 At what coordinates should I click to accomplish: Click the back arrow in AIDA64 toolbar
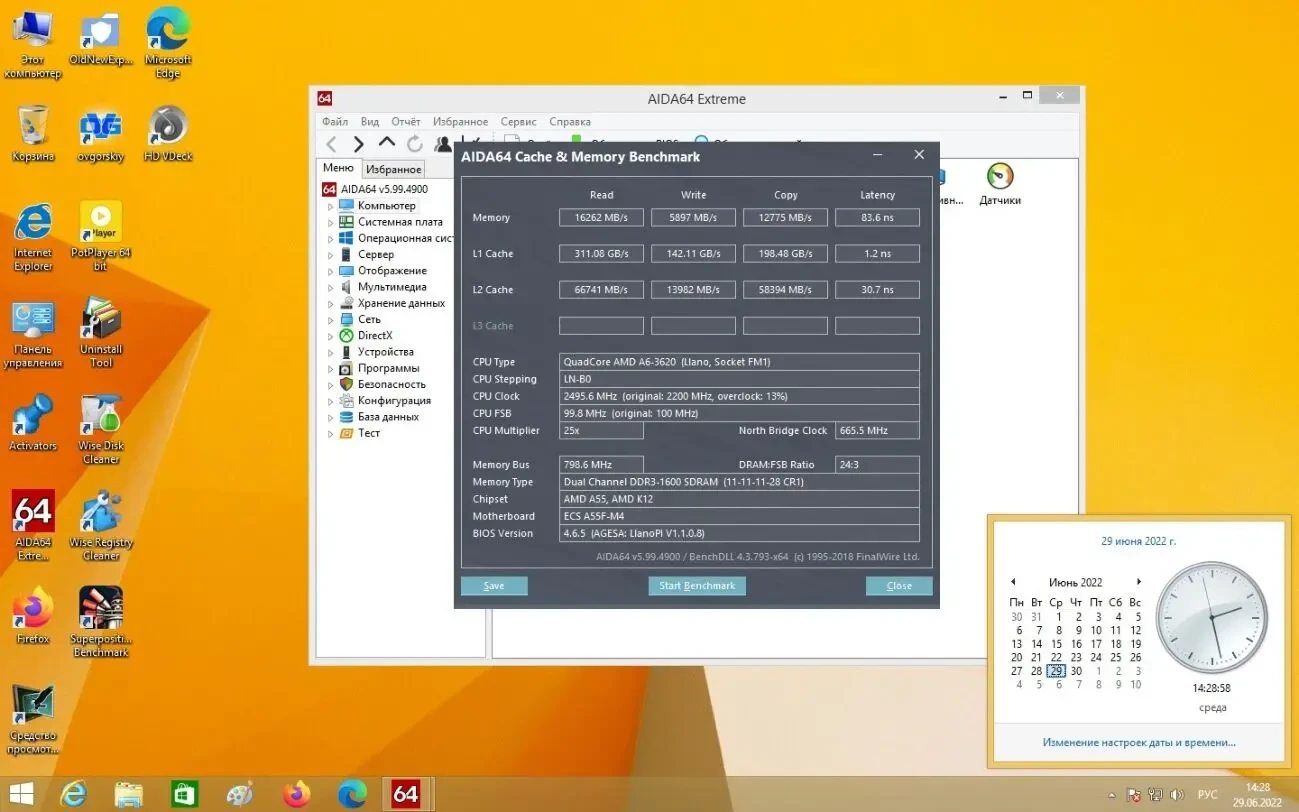[332, 145]
